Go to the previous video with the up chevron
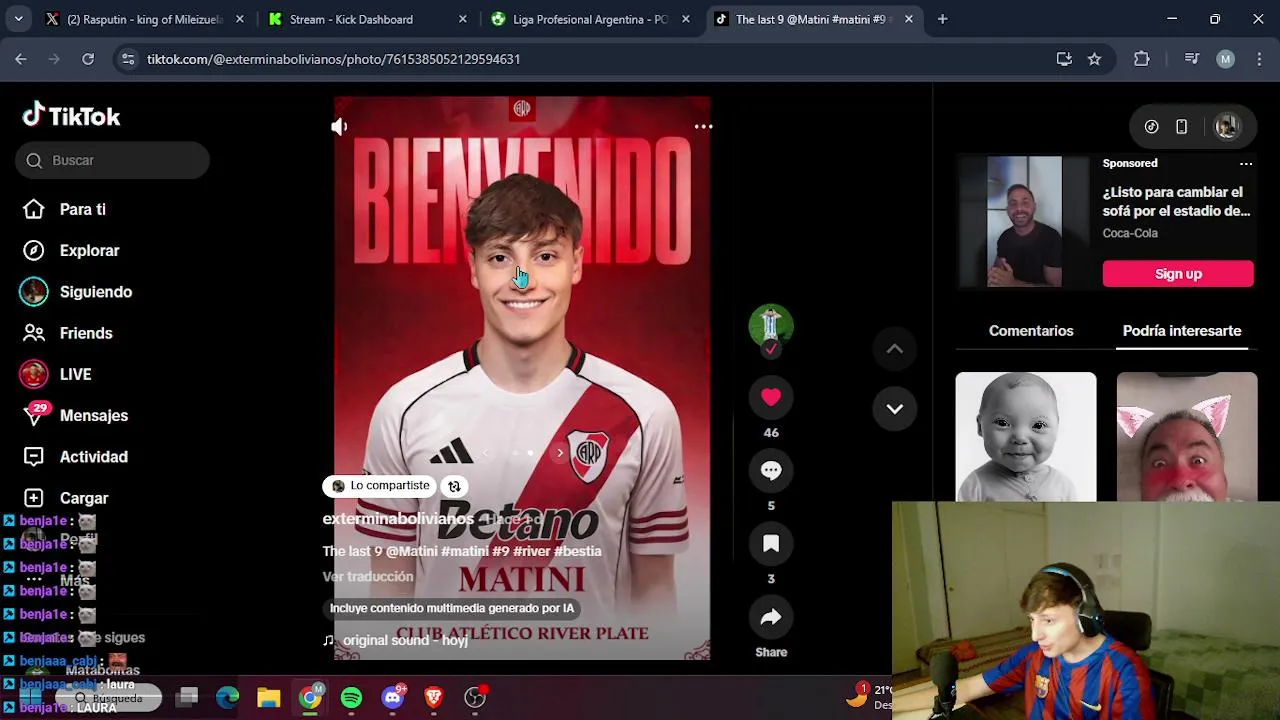The height and width of the screenshot is (720, 1280). coord(895,349)
